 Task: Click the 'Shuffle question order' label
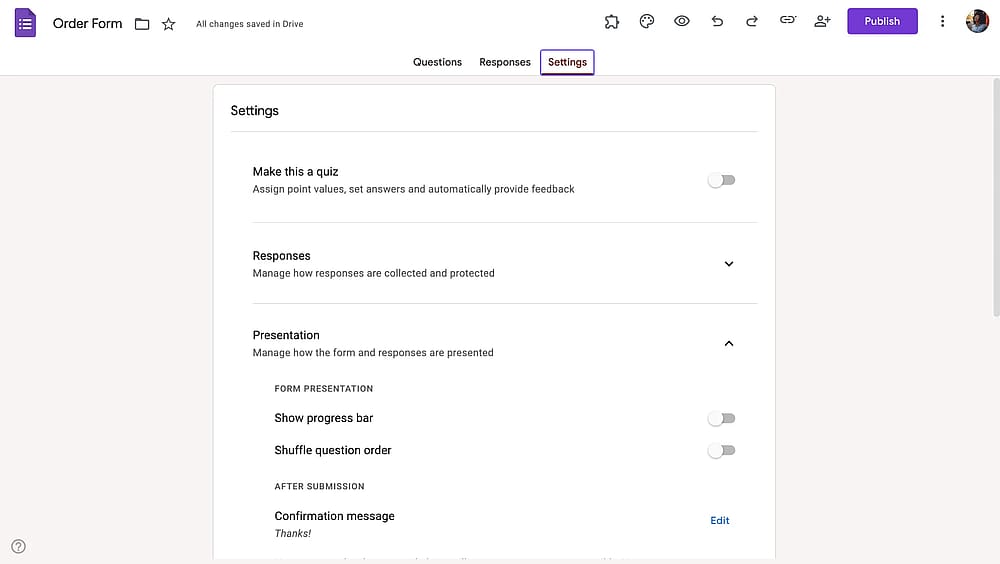332,450
